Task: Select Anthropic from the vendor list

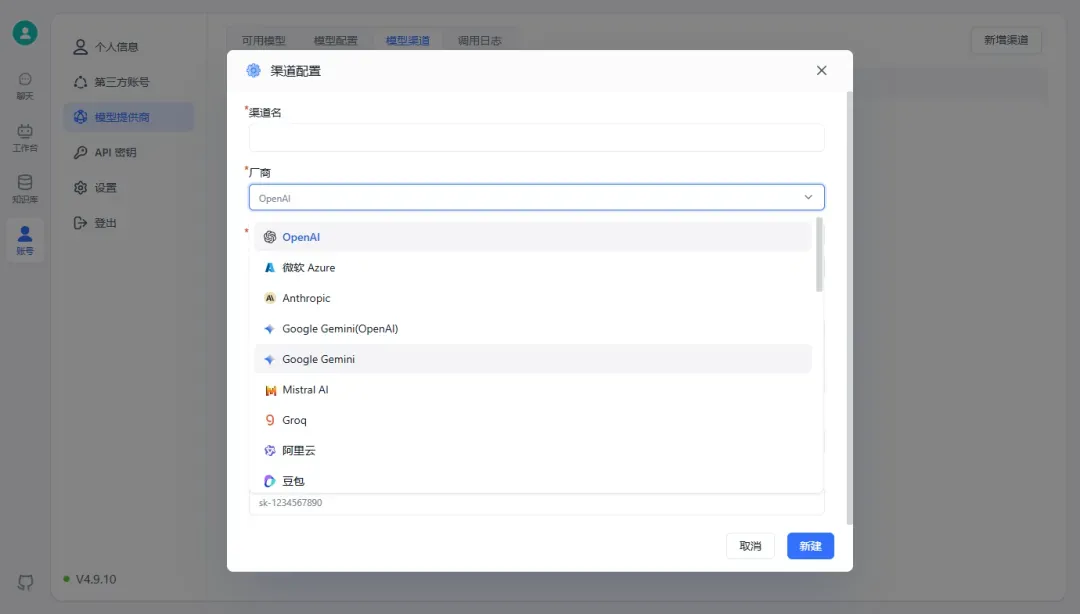Action: pos(533,298)
